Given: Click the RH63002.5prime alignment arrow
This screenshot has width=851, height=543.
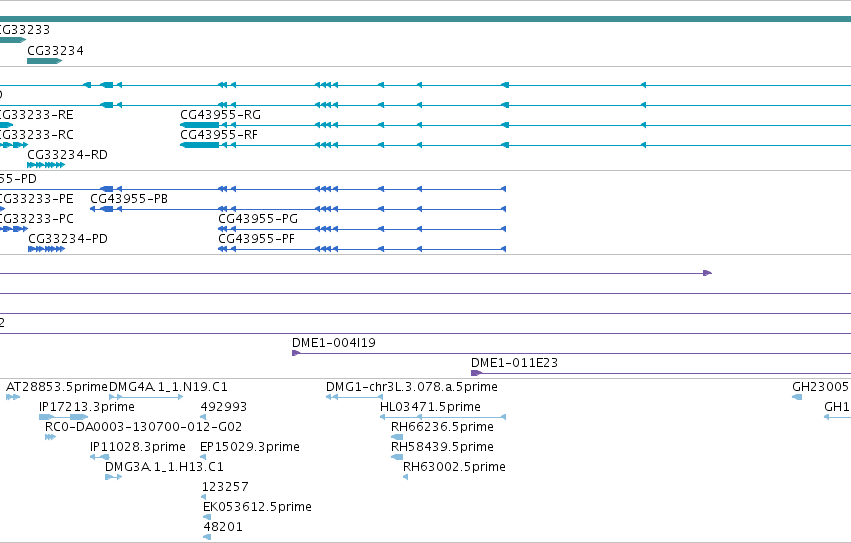Looking at the screenshot, I should click(405, 477).
